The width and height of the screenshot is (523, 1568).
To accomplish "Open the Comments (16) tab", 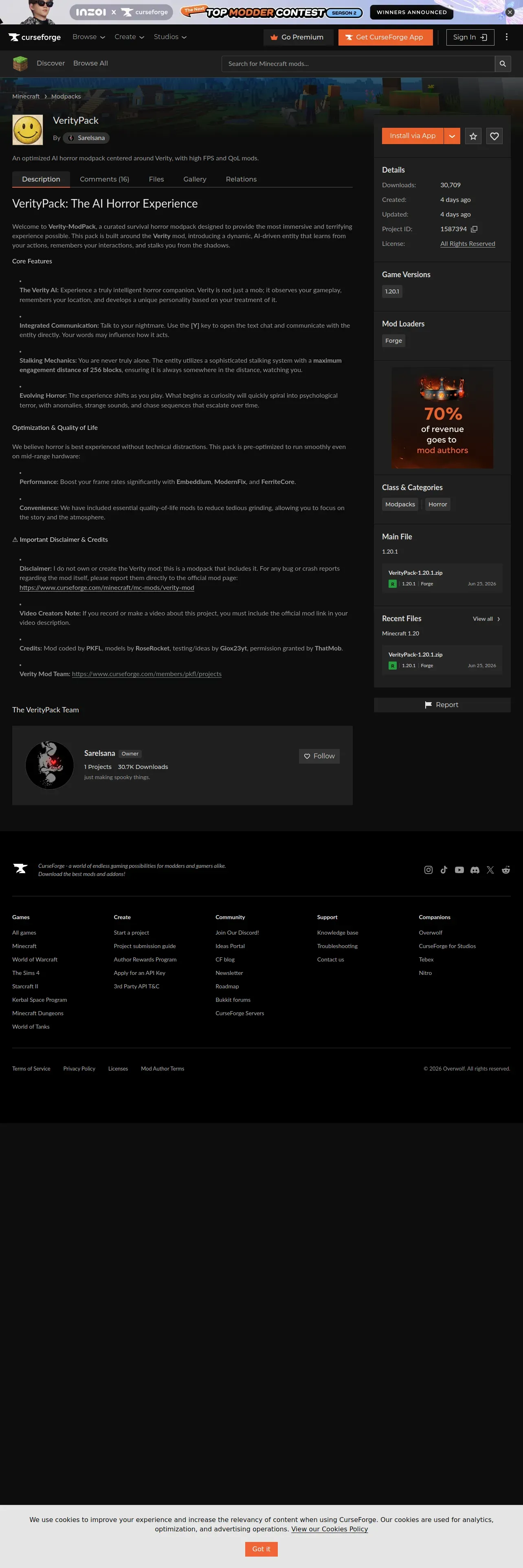I will click(x=105, y=180).
